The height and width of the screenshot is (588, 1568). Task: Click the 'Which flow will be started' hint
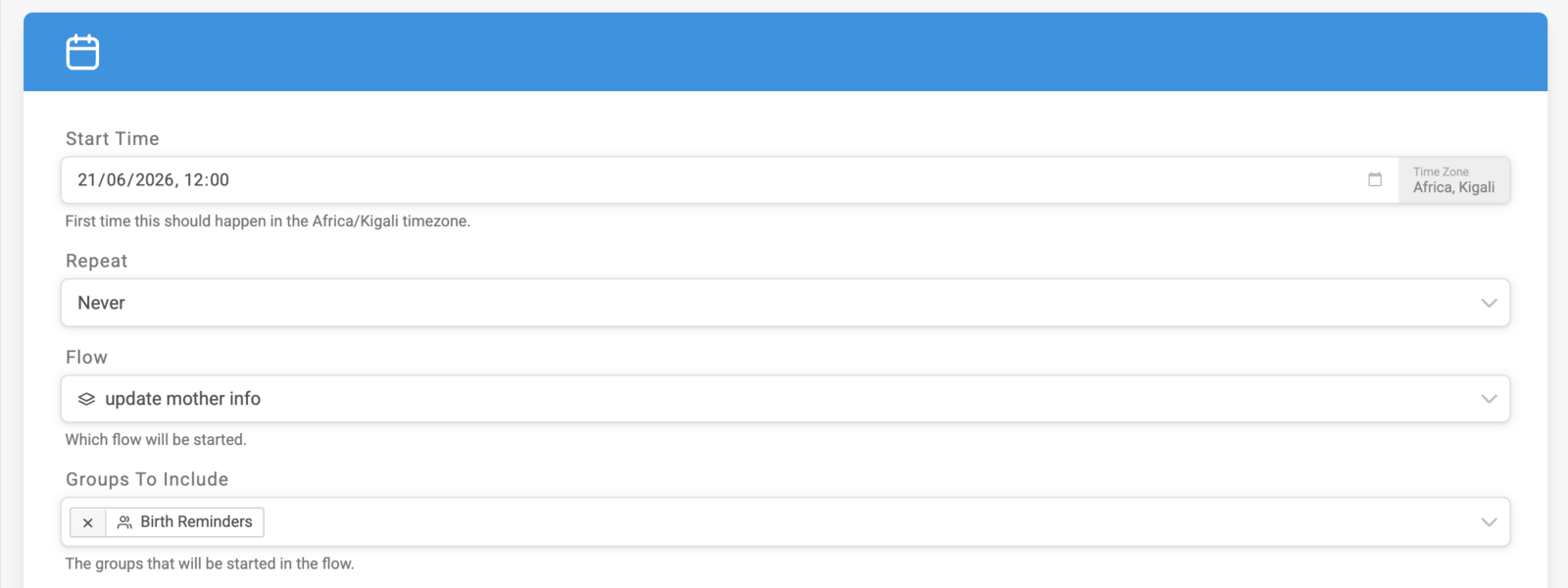[156, 440]
